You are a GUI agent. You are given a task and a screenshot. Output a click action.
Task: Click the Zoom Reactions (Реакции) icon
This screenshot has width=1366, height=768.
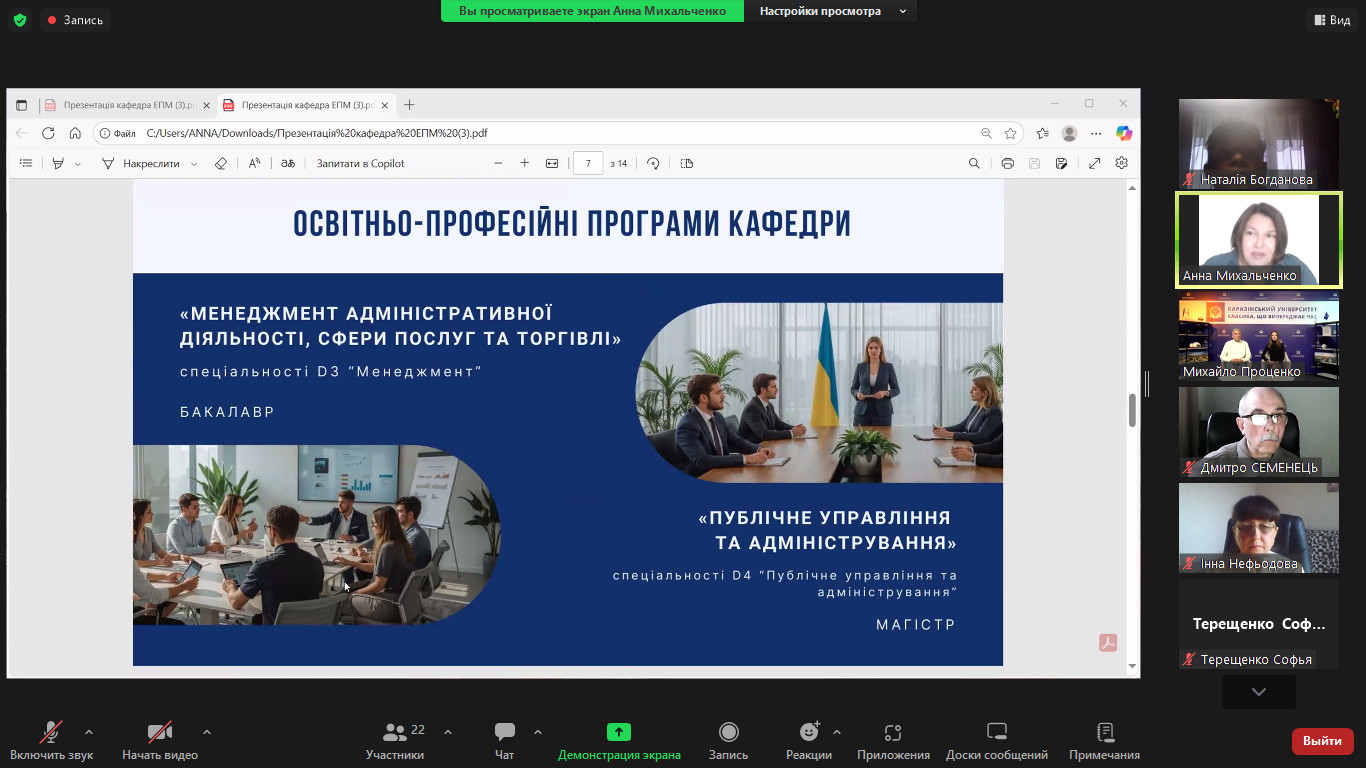pos(808,733)
